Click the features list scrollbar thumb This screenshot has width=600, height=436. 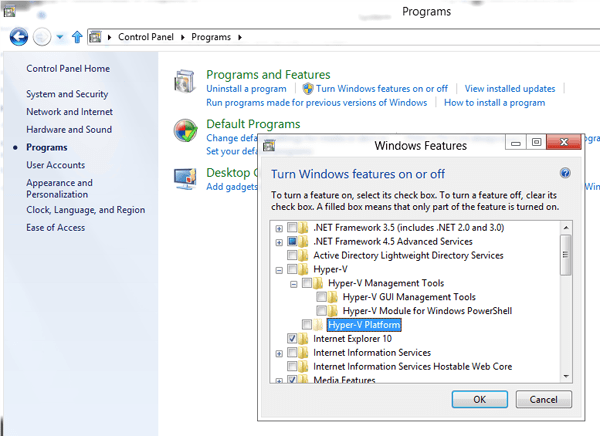point(566,255)
